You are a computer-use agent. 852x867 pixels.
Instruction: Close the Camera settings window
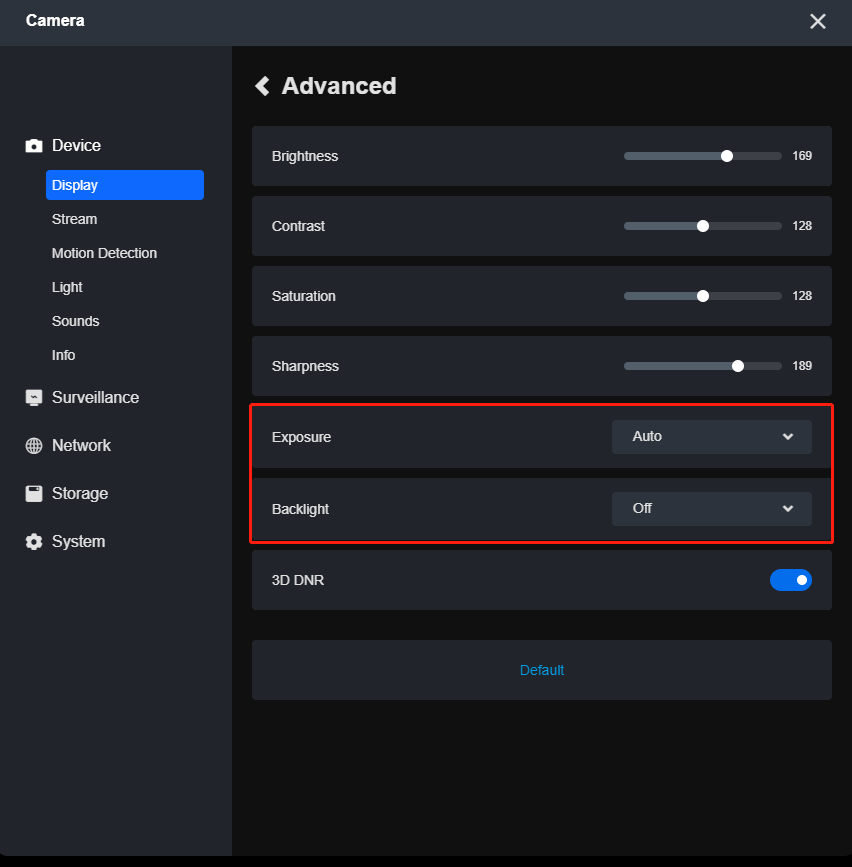(x=817, y=21)
